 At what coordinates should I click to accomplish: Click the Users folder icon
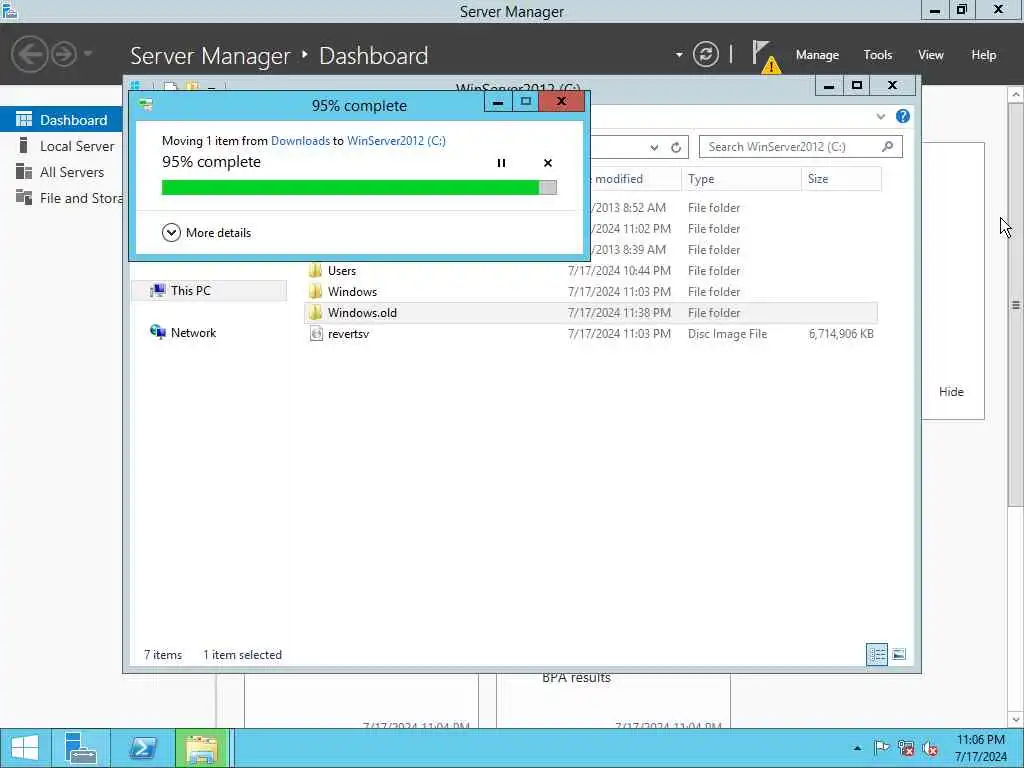pyautogui.click(x=315, y=270)
